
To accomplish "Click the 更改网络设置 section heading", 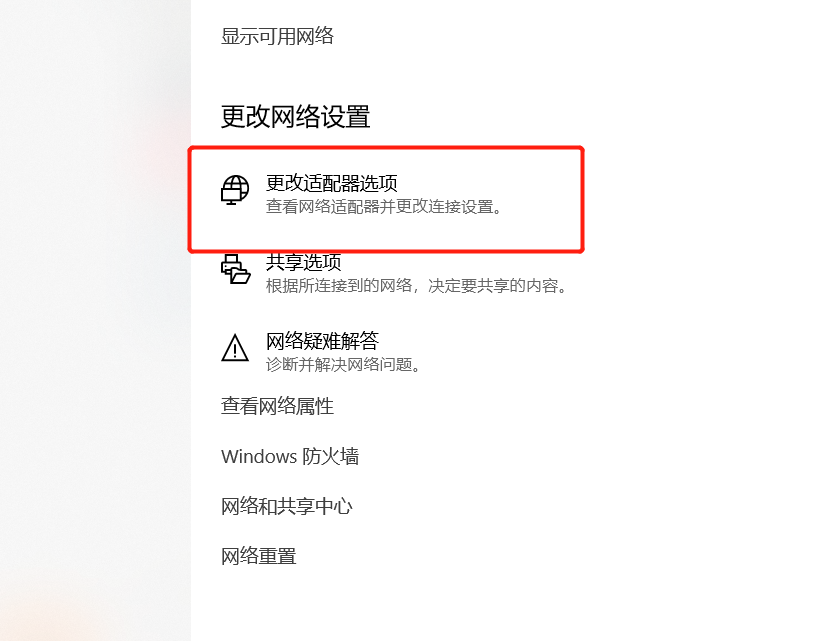I will (295, 116).
